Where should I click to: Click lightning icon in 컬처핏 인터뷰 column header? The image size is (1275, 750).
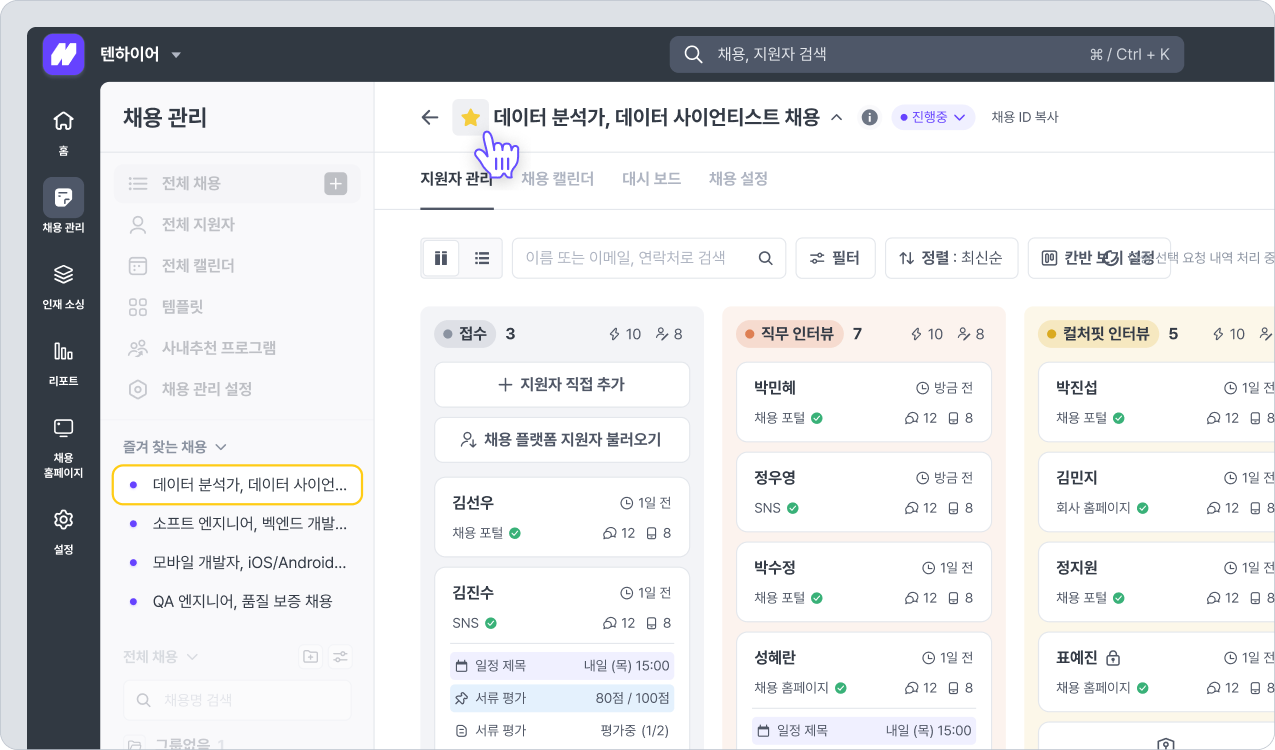1219,334
